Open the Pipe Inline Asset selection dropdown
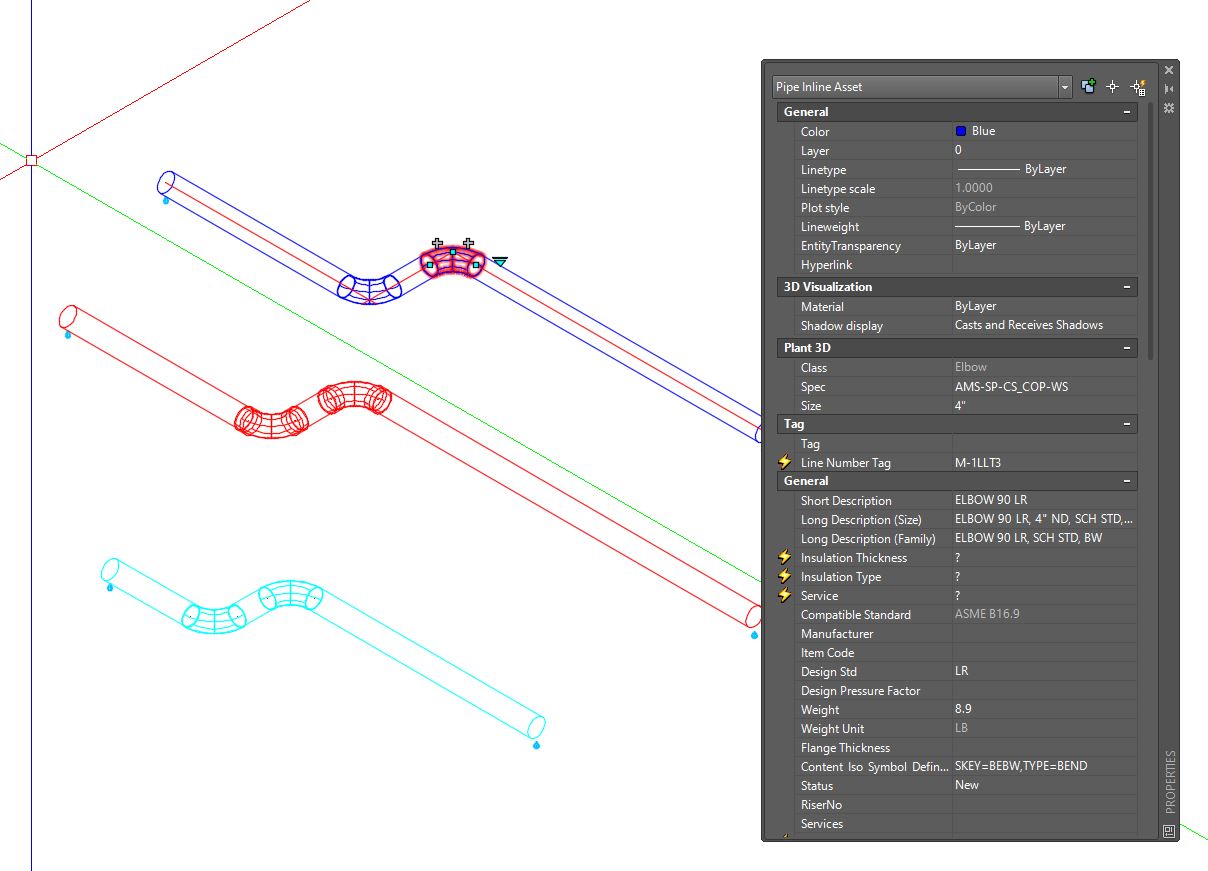This screenshot has height=871, width=1208. pos(1063,87)
